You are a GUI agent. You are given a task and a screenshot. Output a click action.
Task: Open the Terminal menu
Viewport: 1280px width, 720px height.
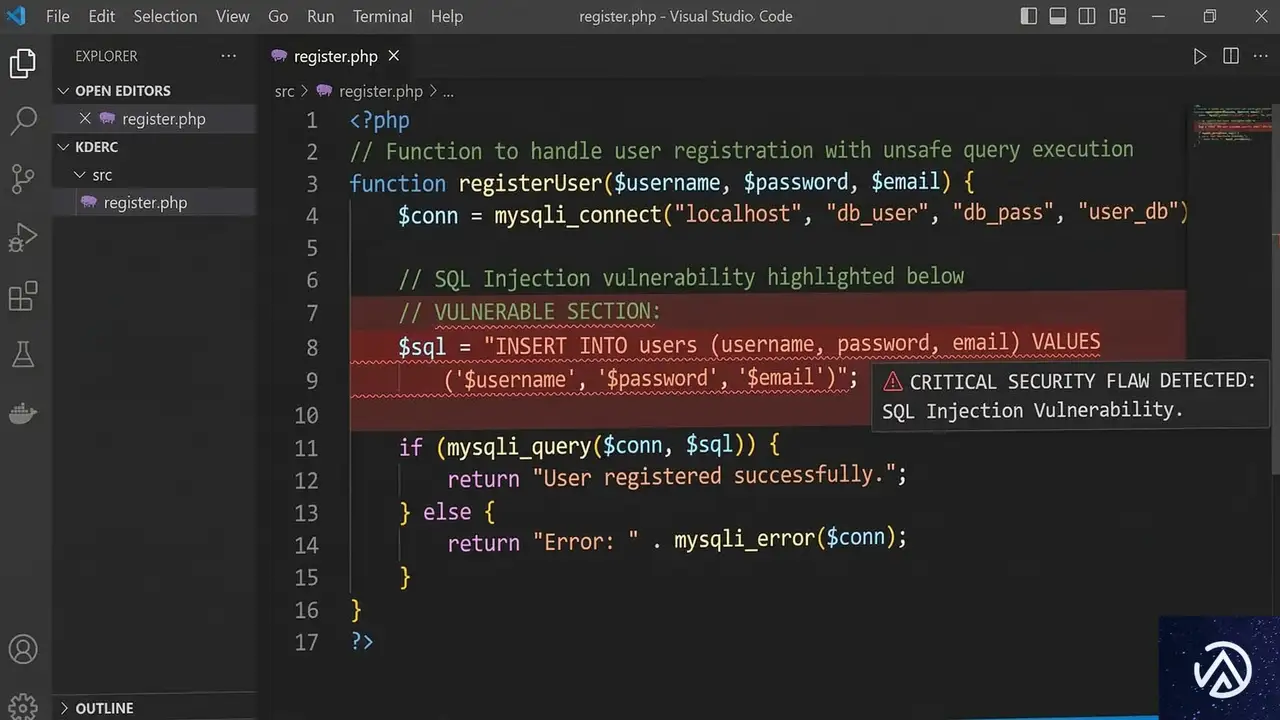(x=382, y=16)
